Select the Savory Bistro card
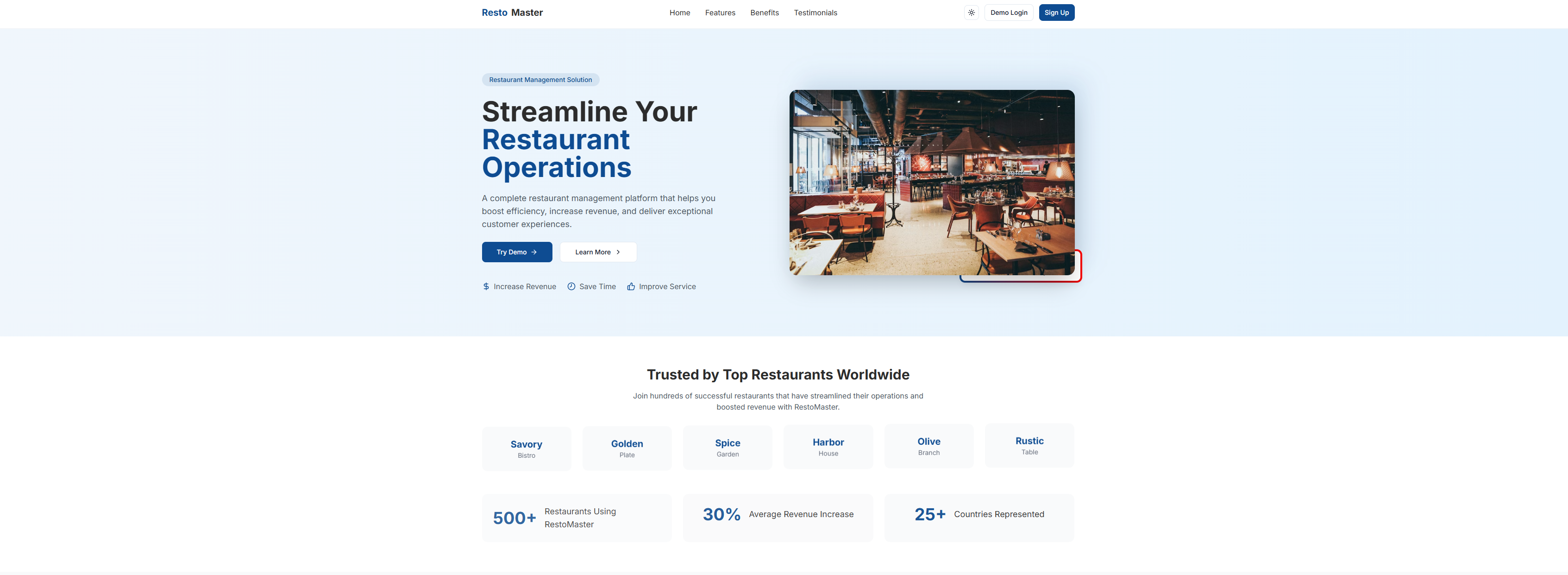1568x575 pixels. [x=526, y=449]
